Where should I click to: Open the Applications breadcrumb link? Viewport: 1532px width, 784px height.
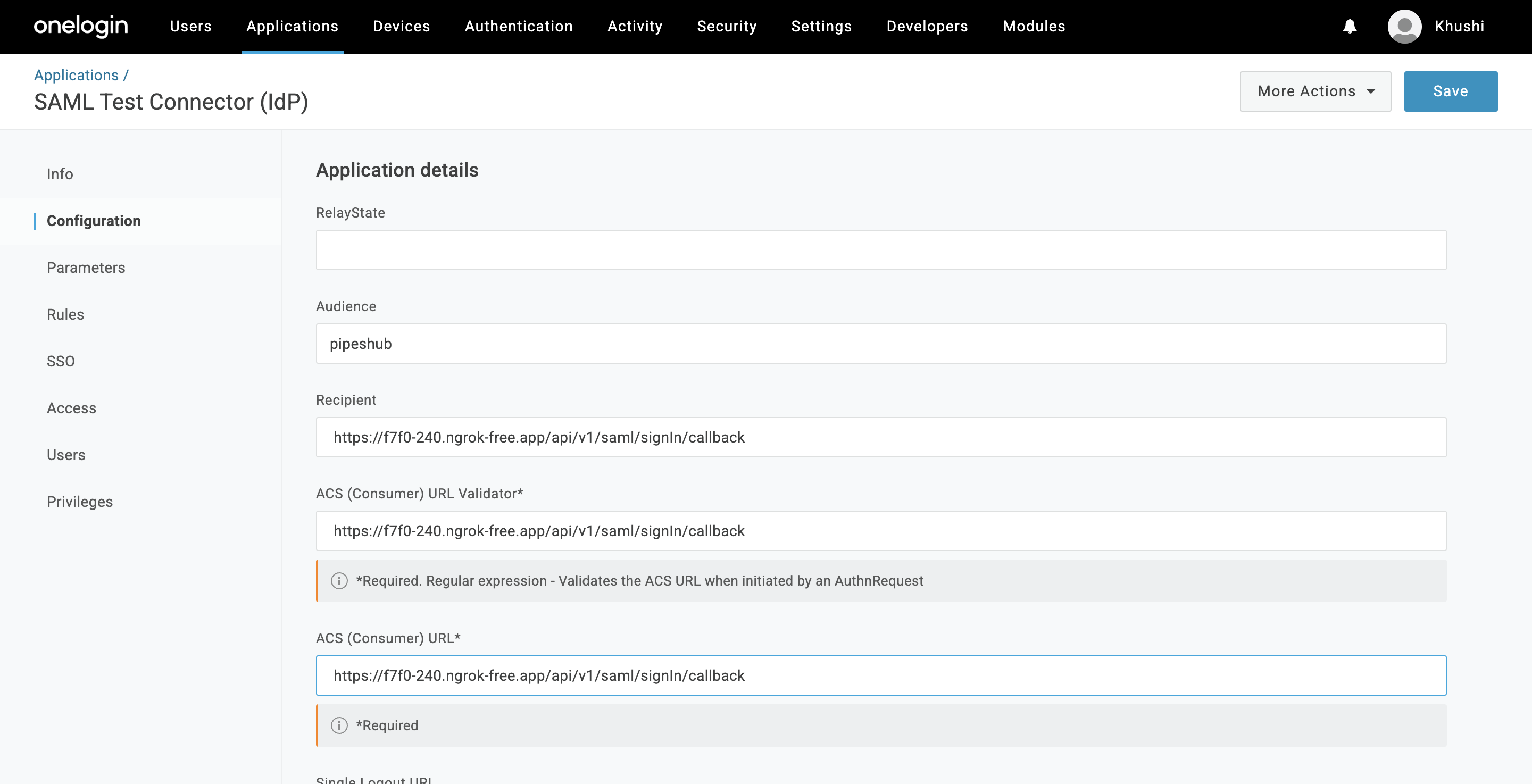[76, 75]
